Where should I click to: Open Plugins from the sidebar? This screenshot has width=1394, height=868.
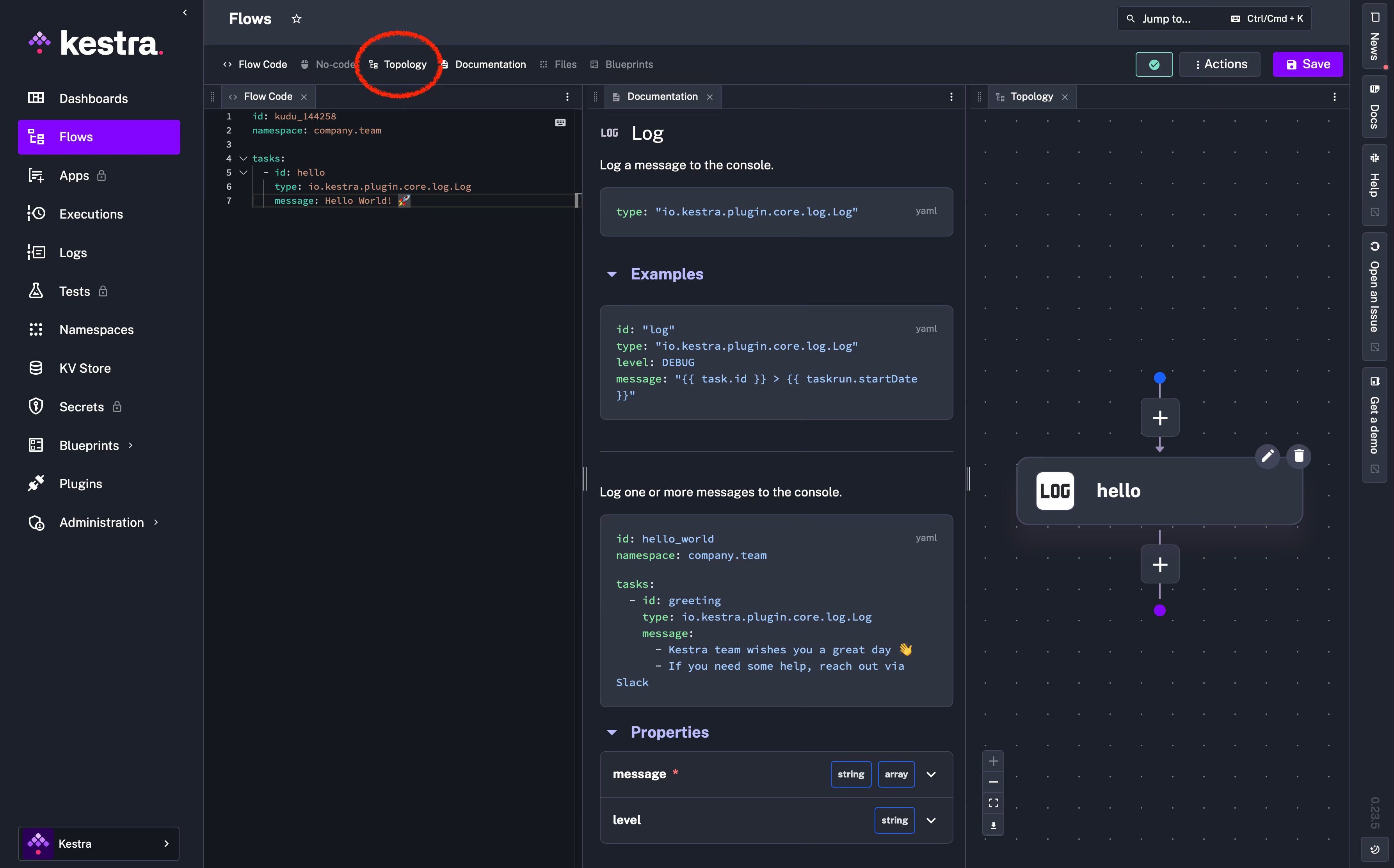pyautogui.click(x=80, y=484)
